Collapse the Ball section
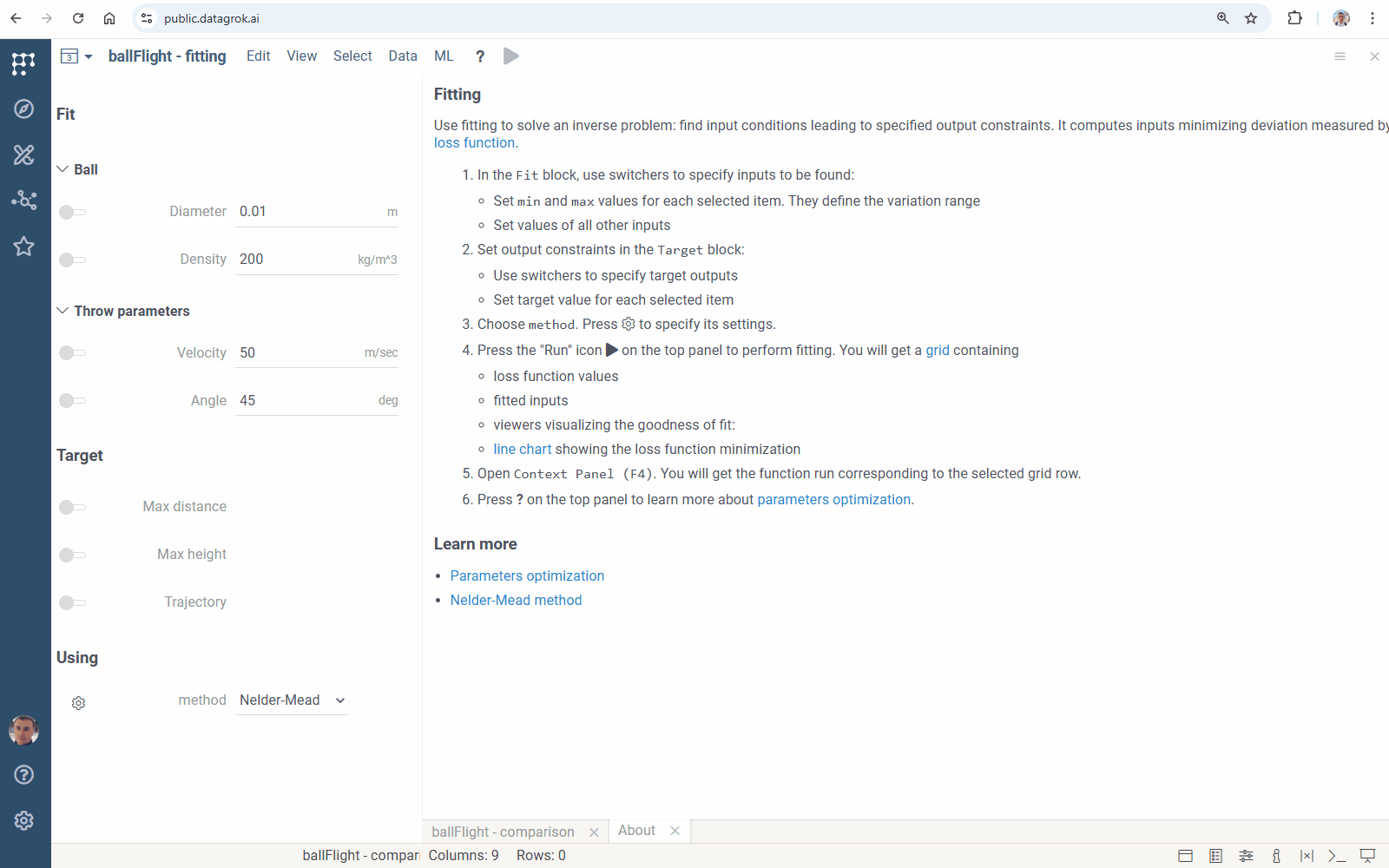Screen dimensions: 1389x868 click(63, 169)
